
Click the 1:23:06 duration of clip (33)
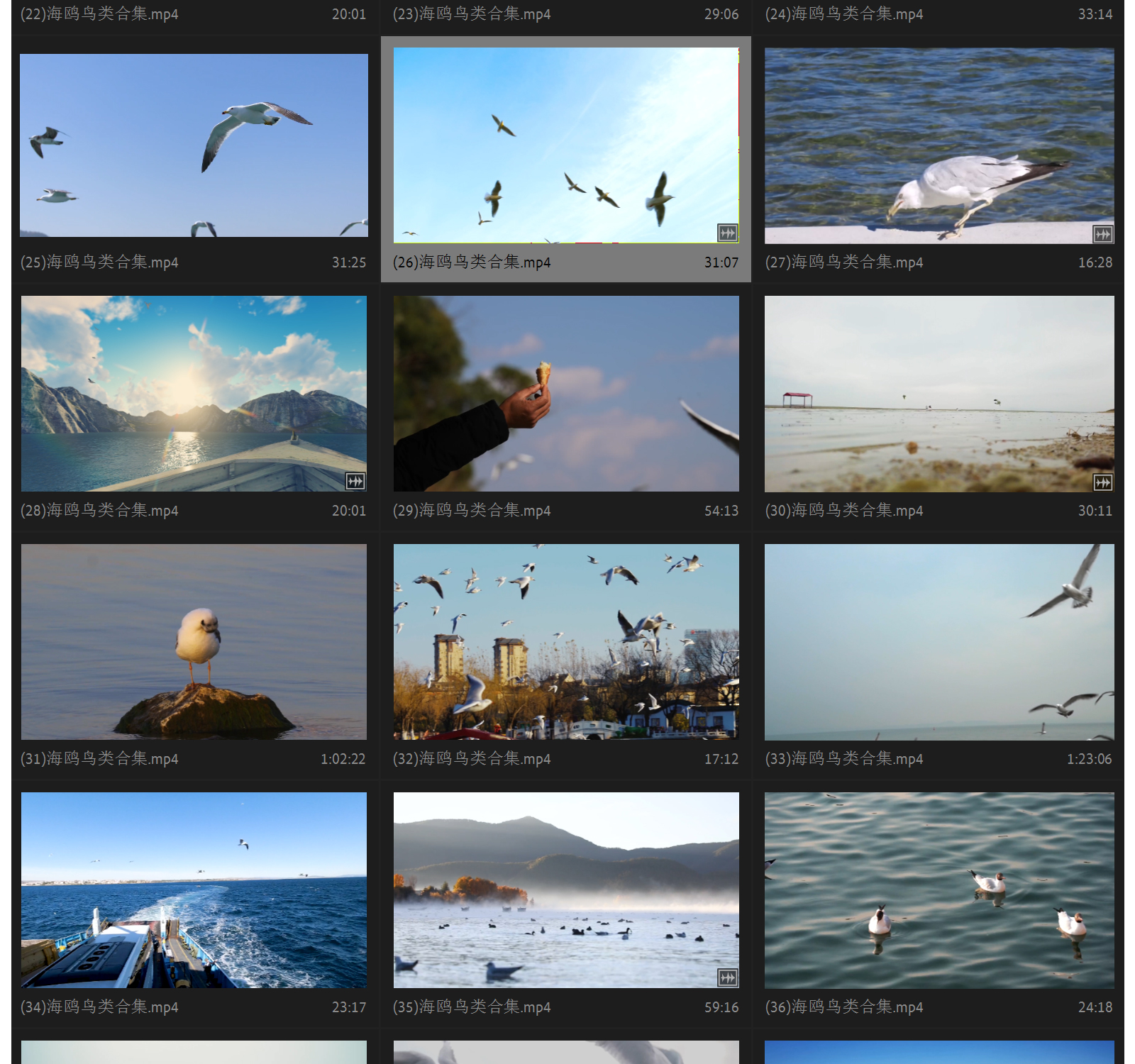click(1090, 759)
